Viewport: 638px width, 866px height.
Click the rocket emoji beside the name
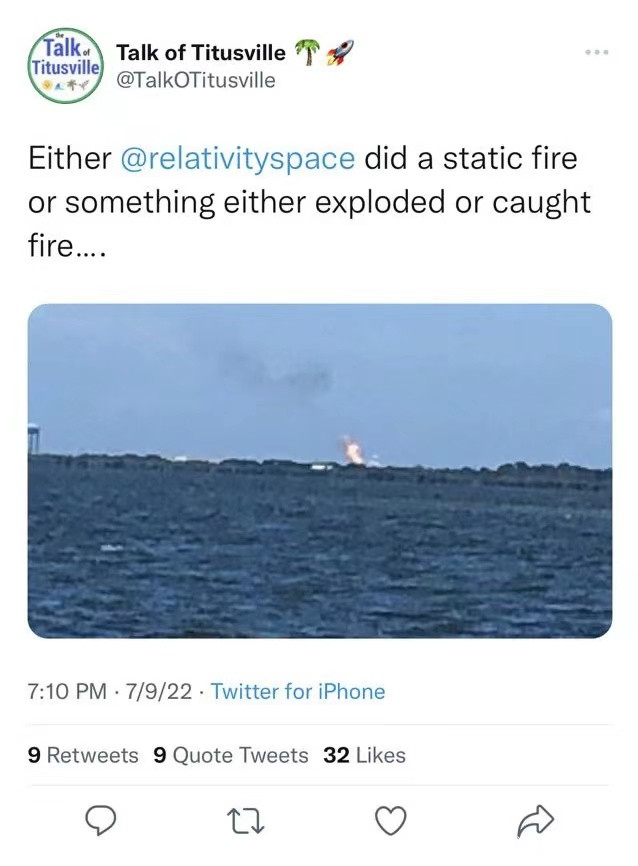[339, 53]
